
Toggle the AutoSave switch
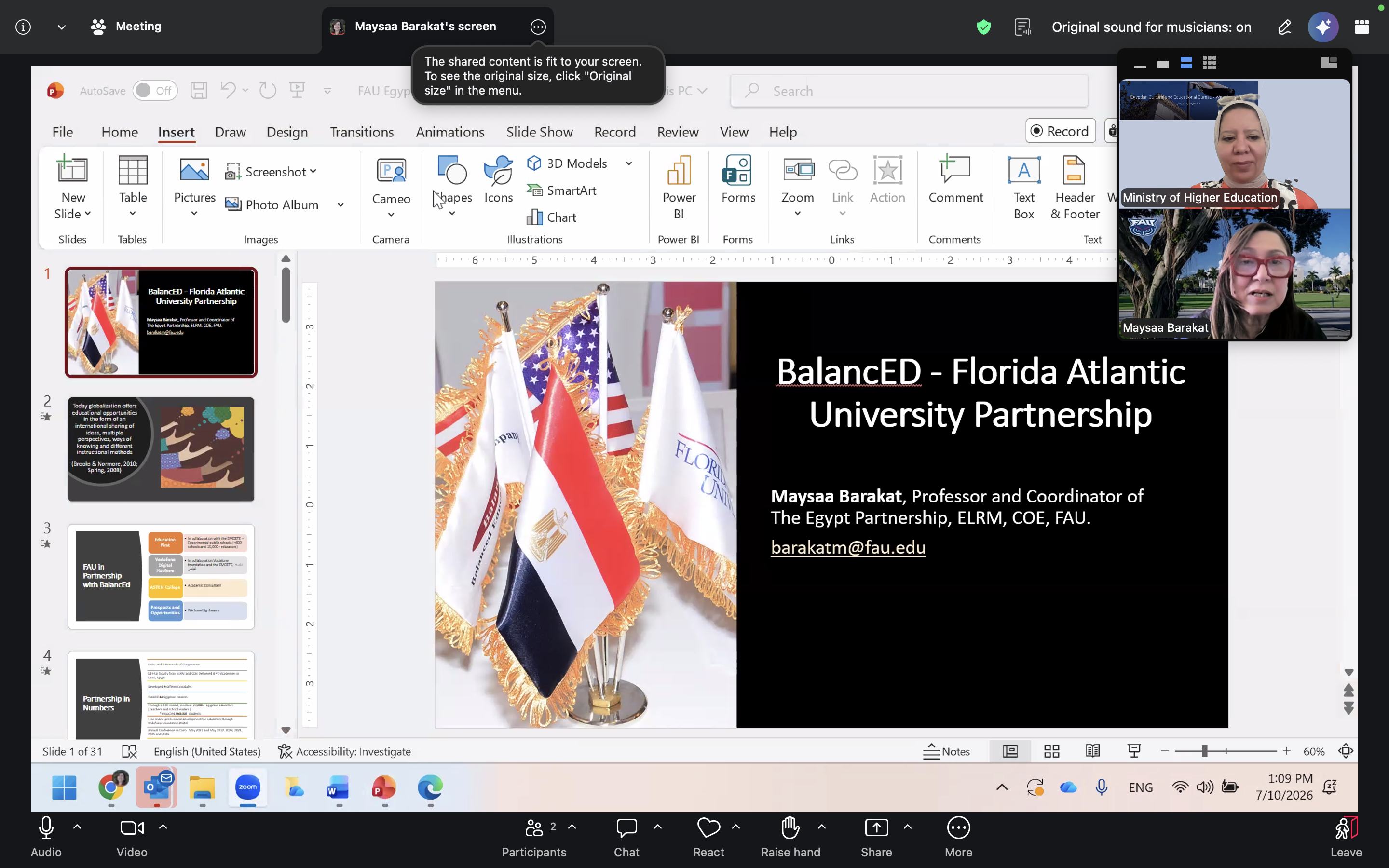click(155, 91)
